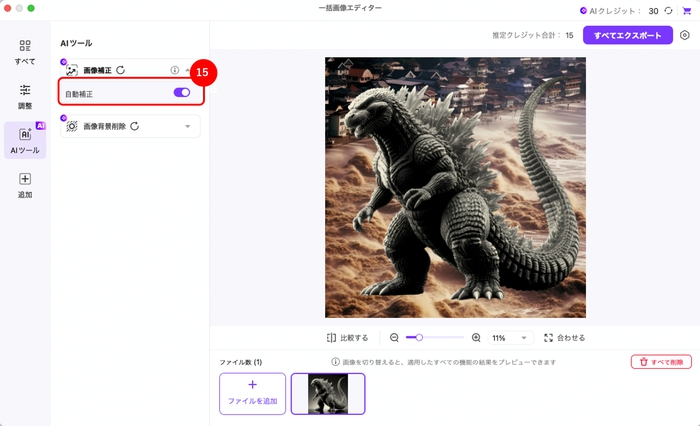Expand the 画像背景削除 section arrow
Viewport: 700px width, 426px height.
pyautogui.click(x=188, y=126)
